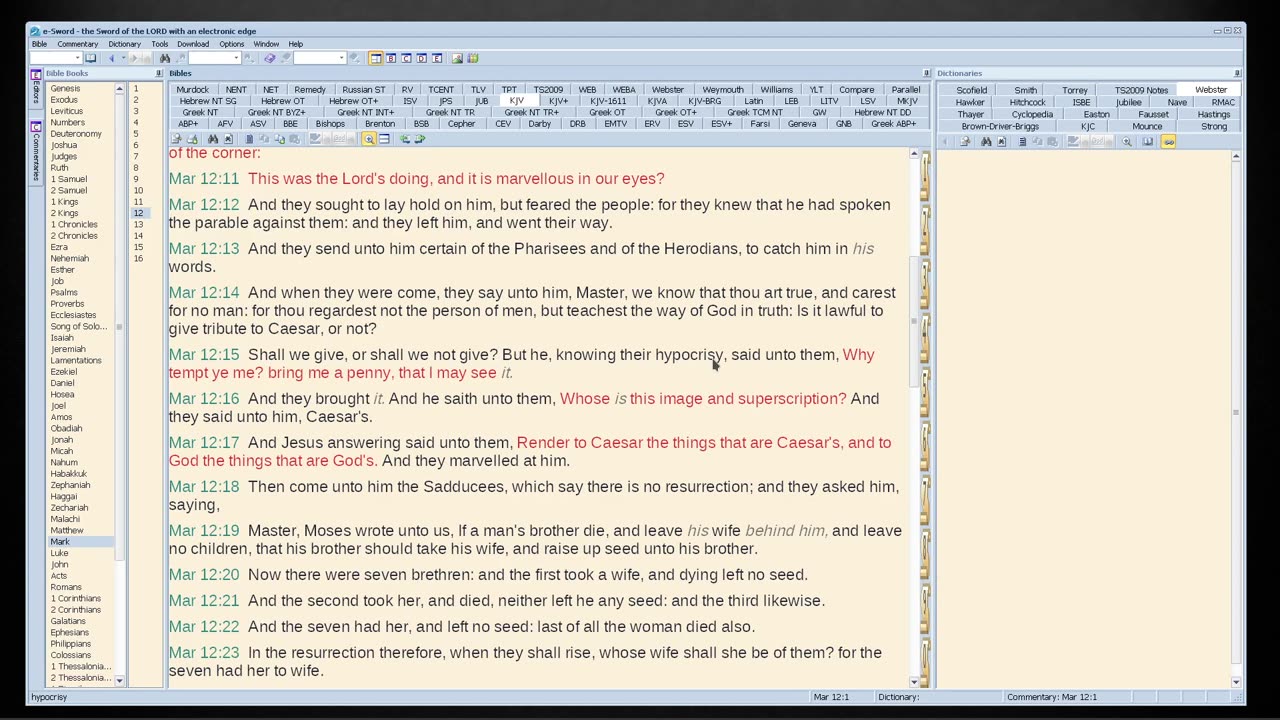Screen dimensions: 1280x720
Task: Click the blue back navigation arrow
Action: pyautogui.click(x=111, y=58)
